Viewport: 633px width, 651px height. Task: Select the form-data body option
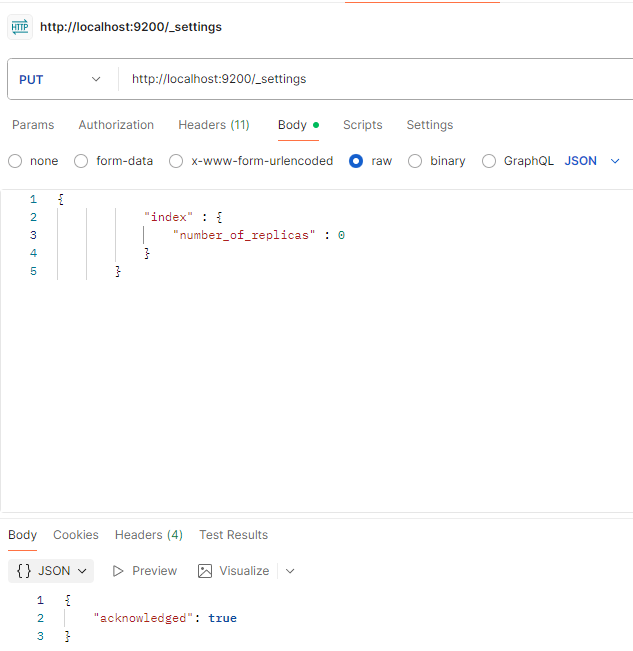pos(81,161)
